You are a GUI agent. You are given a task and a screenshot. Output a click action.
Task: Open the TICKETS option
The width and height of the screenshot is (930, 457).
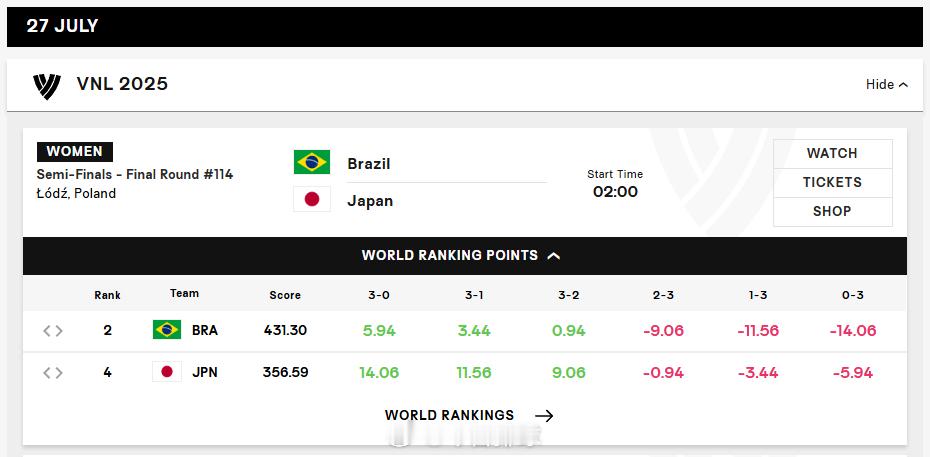click(x=832, y=183)
